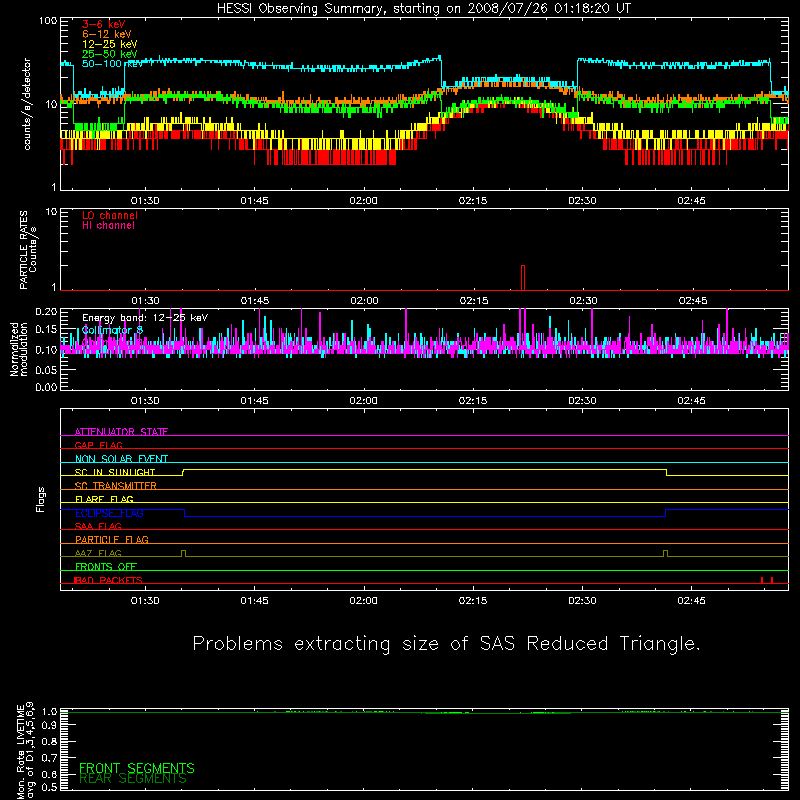The height and width of the screenshot is (800, 800).
Task: Select the green 25-50 keV legend label
Action: (110, 54)
